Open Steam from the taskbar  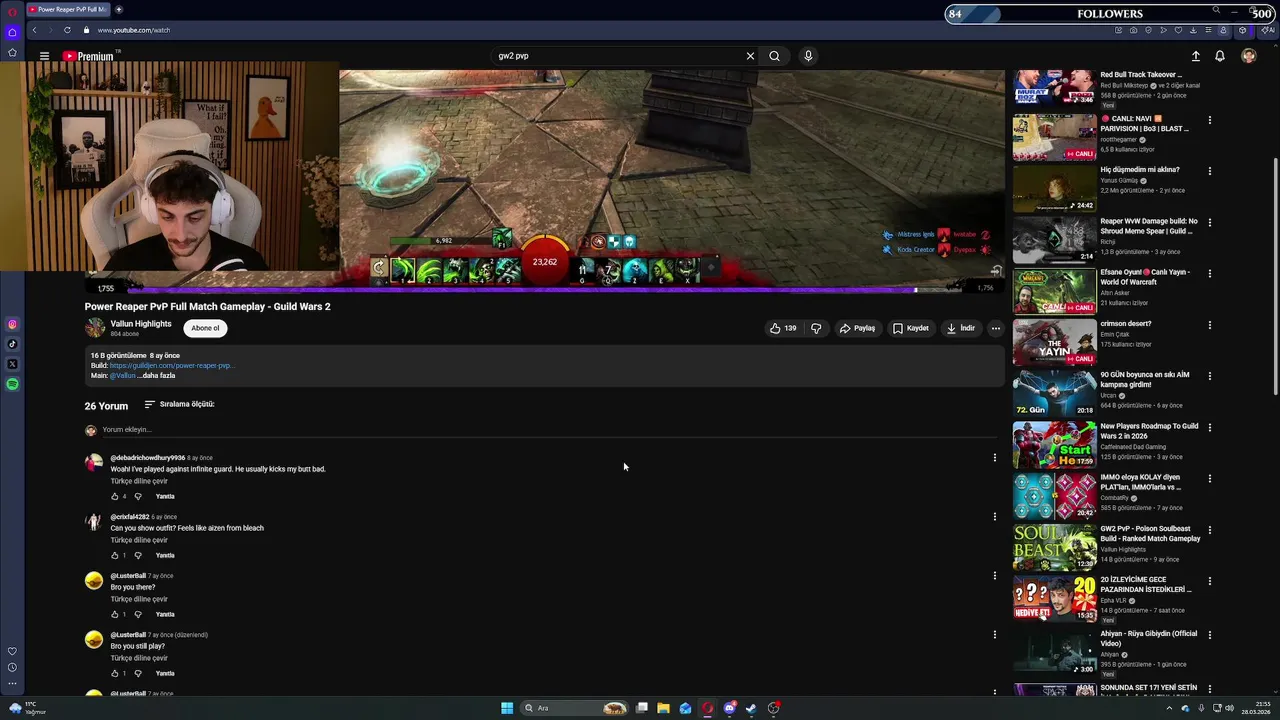[x=751, y=708]
